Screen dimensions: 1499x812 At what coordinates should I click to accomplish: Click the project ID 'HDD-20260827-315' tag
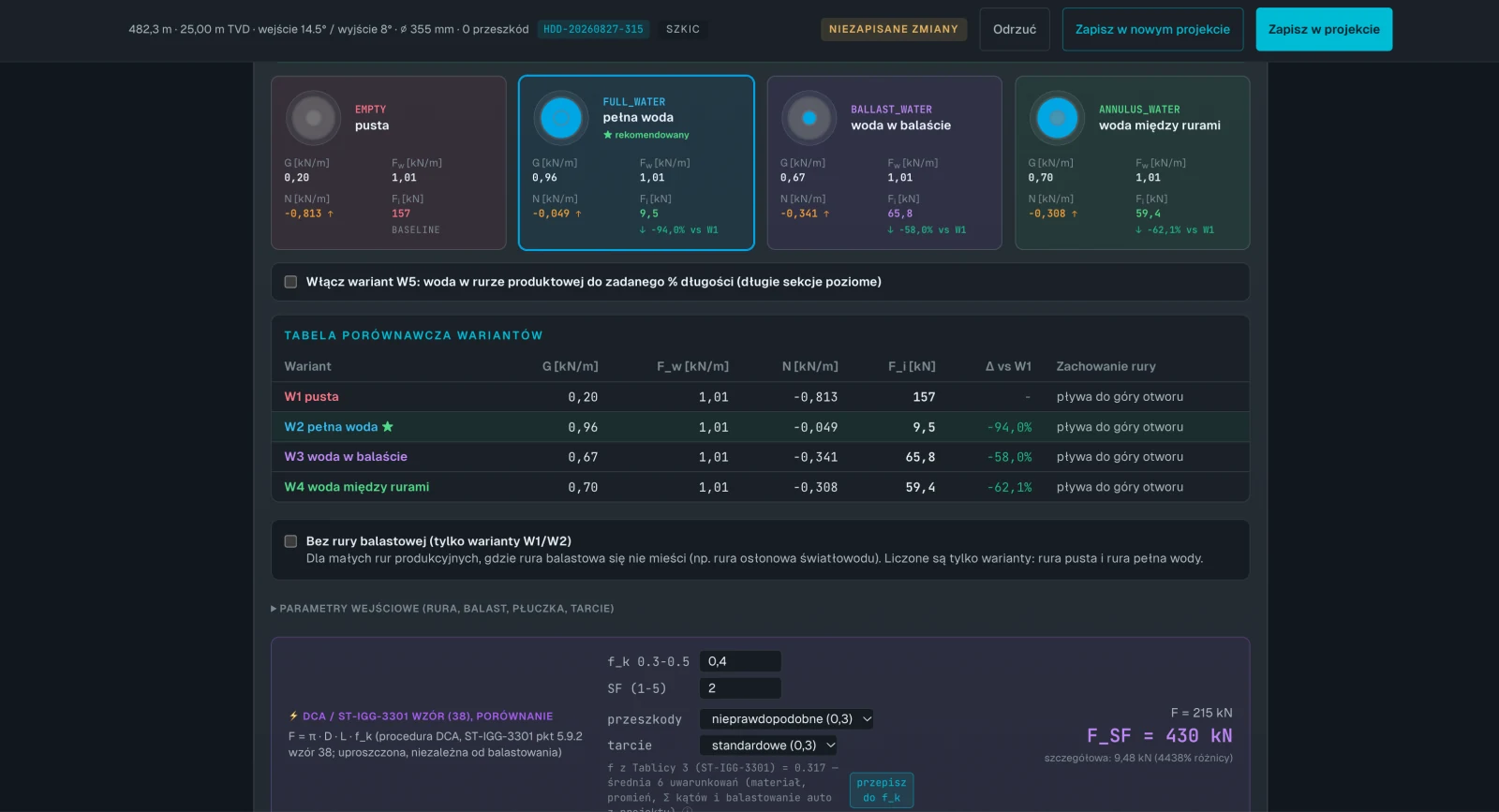[x=593, y=29]
